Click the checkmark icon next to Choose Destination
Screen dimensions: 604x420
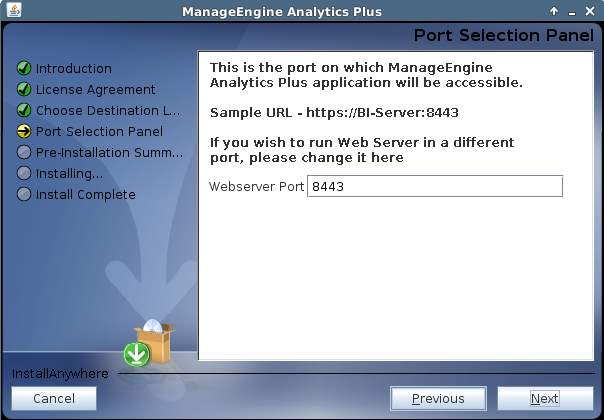[24, 110]
